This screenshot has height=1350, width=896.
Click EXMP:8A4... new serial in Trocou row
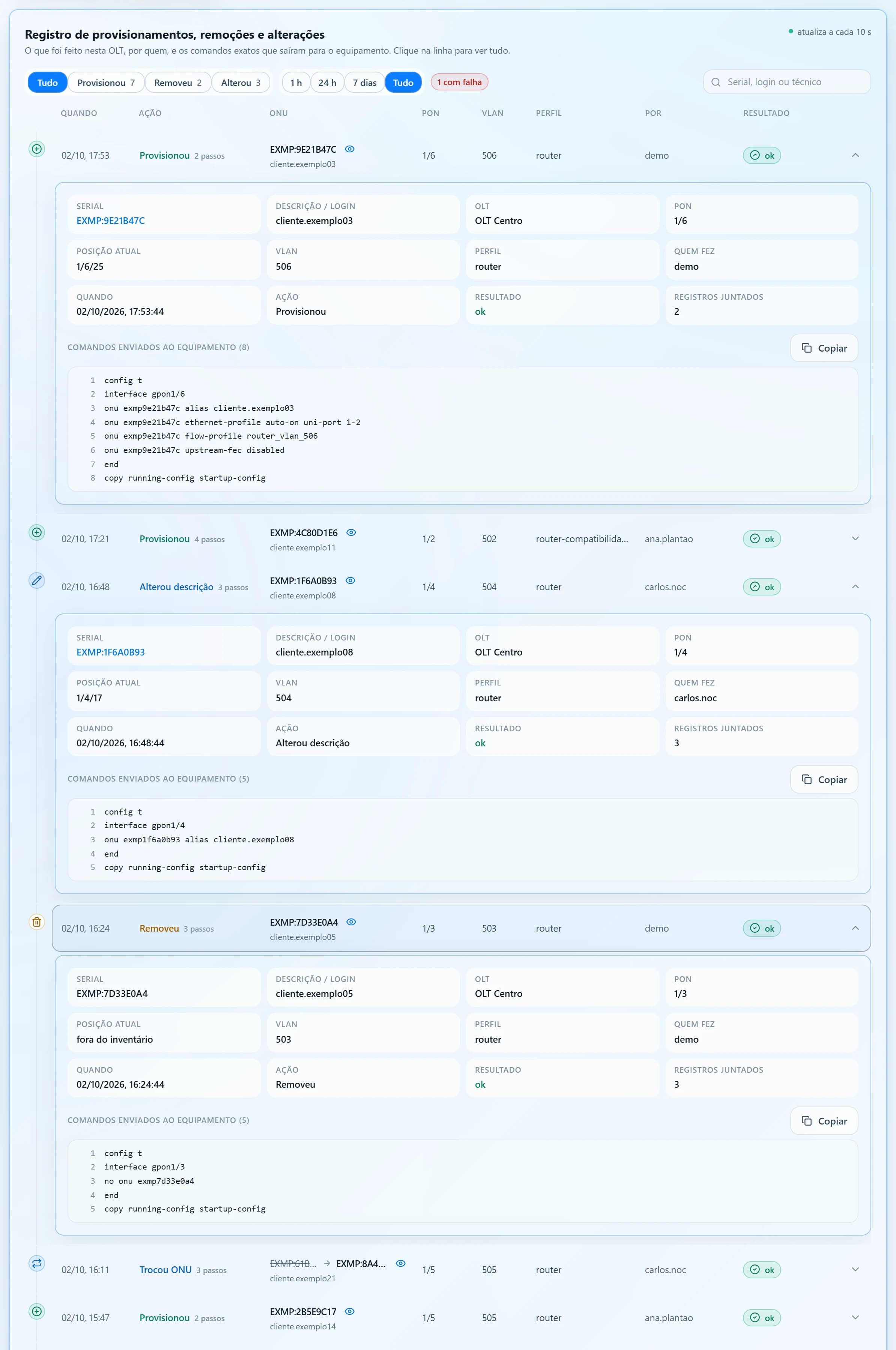pyautogui.click(x=361, y=1264)
